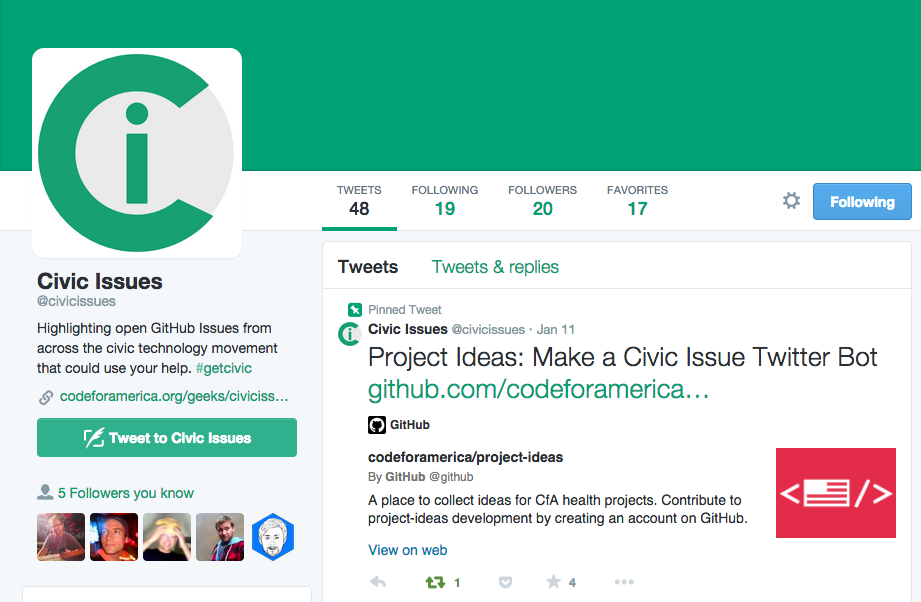This screenshot has width=921, height=602.
Task: Open the tweet's more options ellipsis
Action: (624, 582)
